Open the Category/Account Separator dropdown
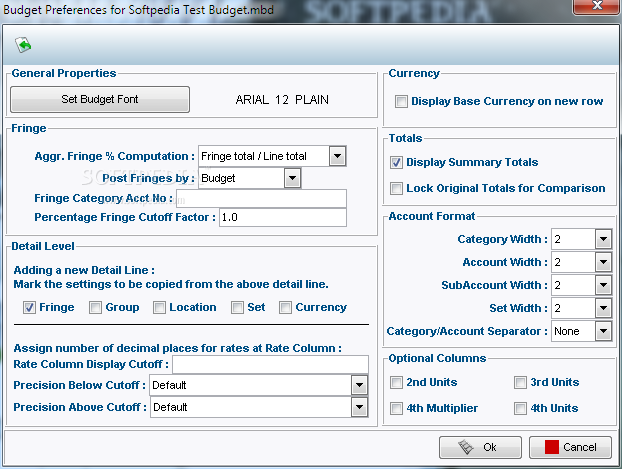Screen dimensions: 622x469 603,331
